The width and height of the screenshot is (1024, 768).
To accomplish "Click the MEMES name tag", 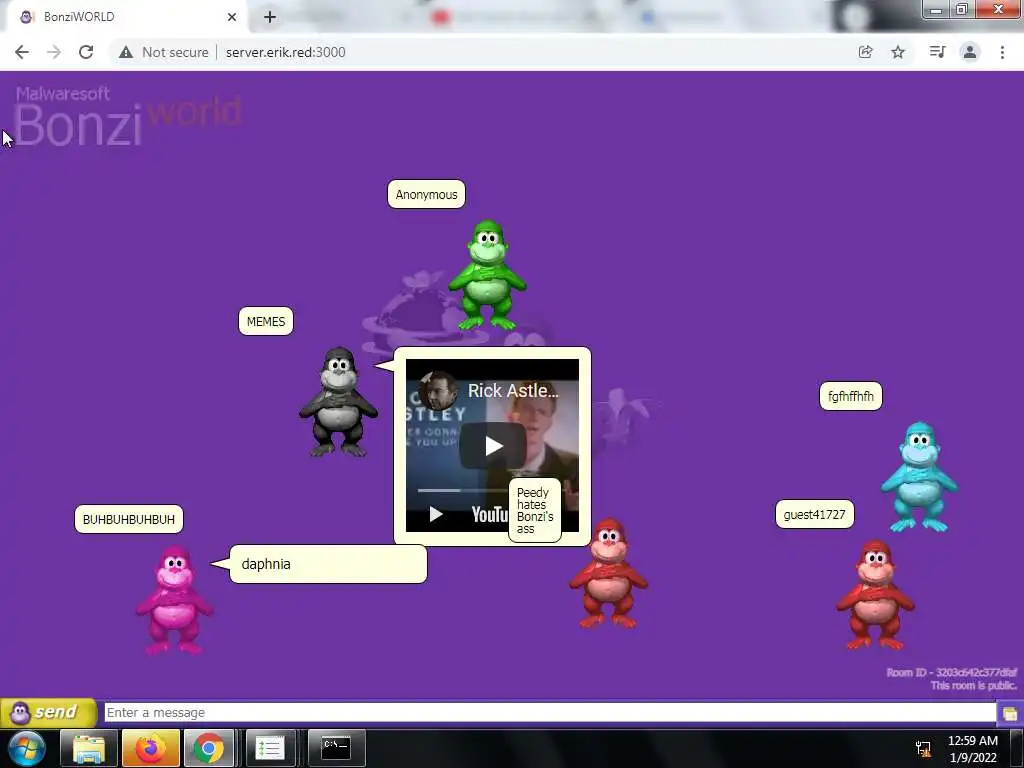I will pos(266,321).
